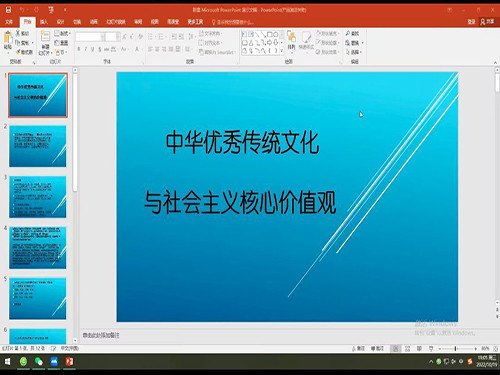Viewport: 500px width, 375px height.
Task: Toggle italic formatting in Font group
Action: point(86,49)
